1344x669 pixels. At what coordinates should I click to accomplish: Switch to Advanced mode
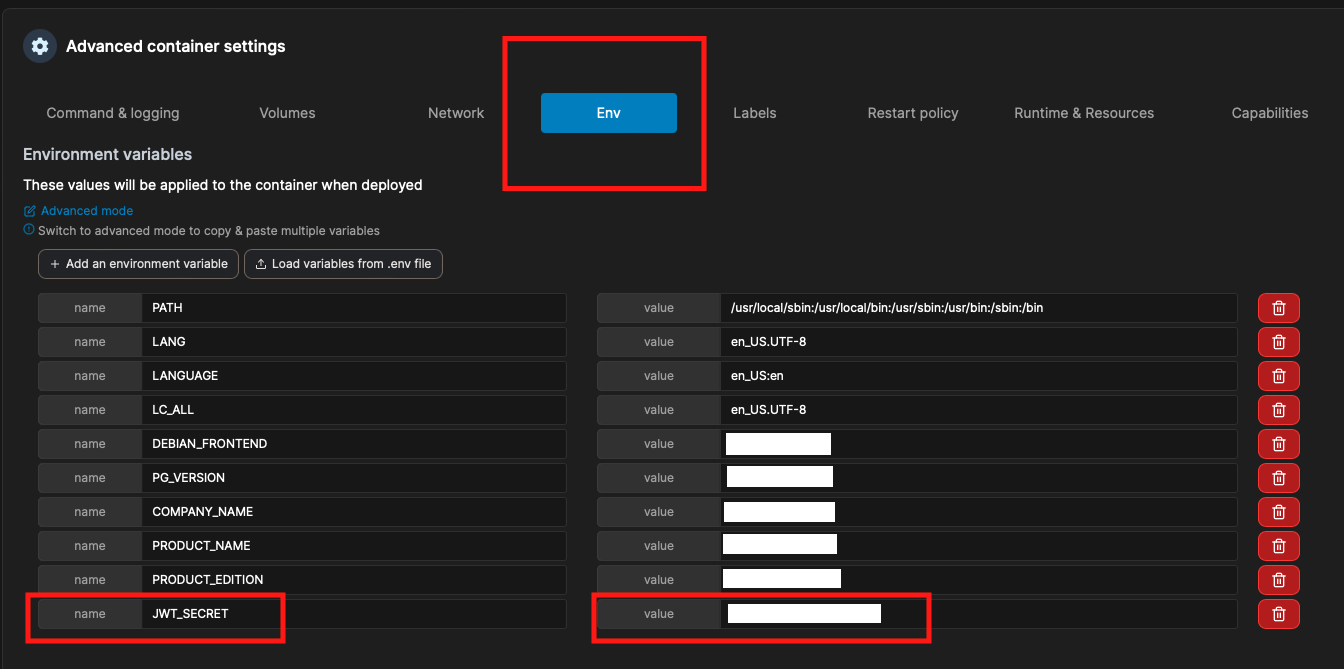pyautogui.click(x=78, y=211)
